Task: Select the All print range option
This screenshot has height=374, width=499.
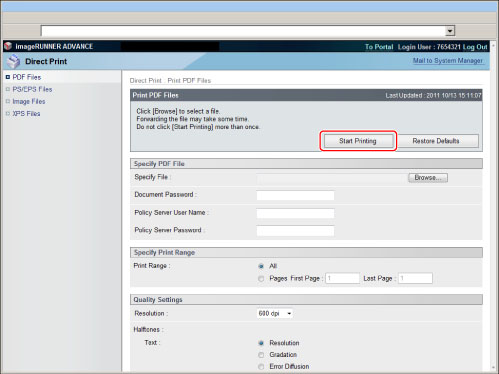Action: [x=261, y=266]
